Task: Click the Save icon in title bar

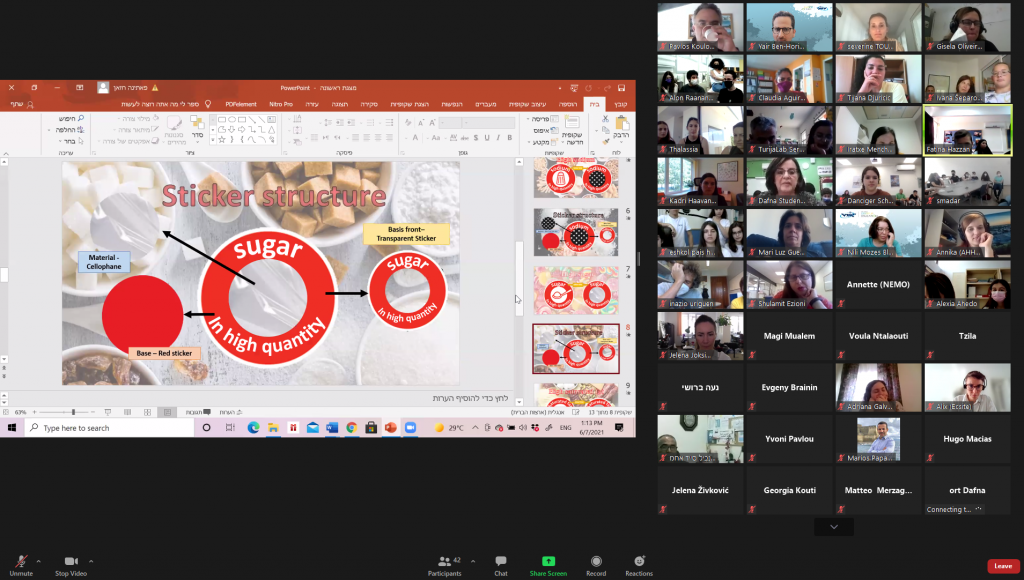Action: click(x=621, y=88)
